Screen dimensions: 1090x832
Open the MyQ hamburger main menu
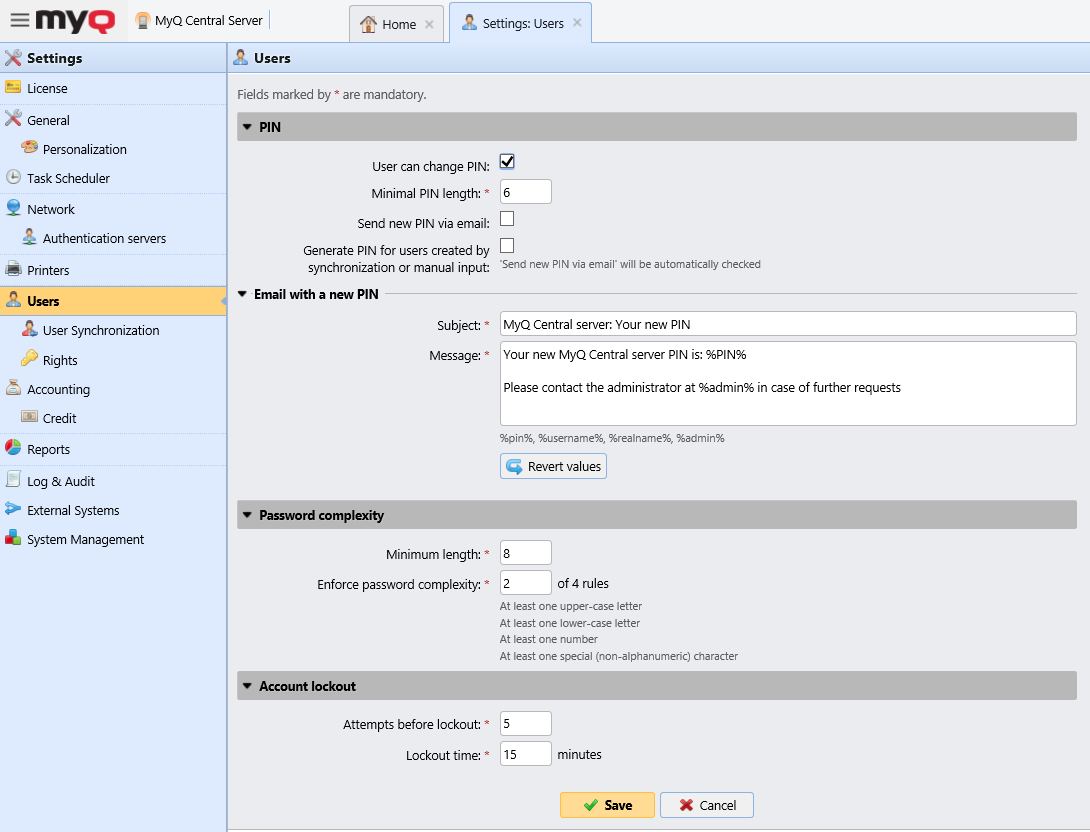20,20
